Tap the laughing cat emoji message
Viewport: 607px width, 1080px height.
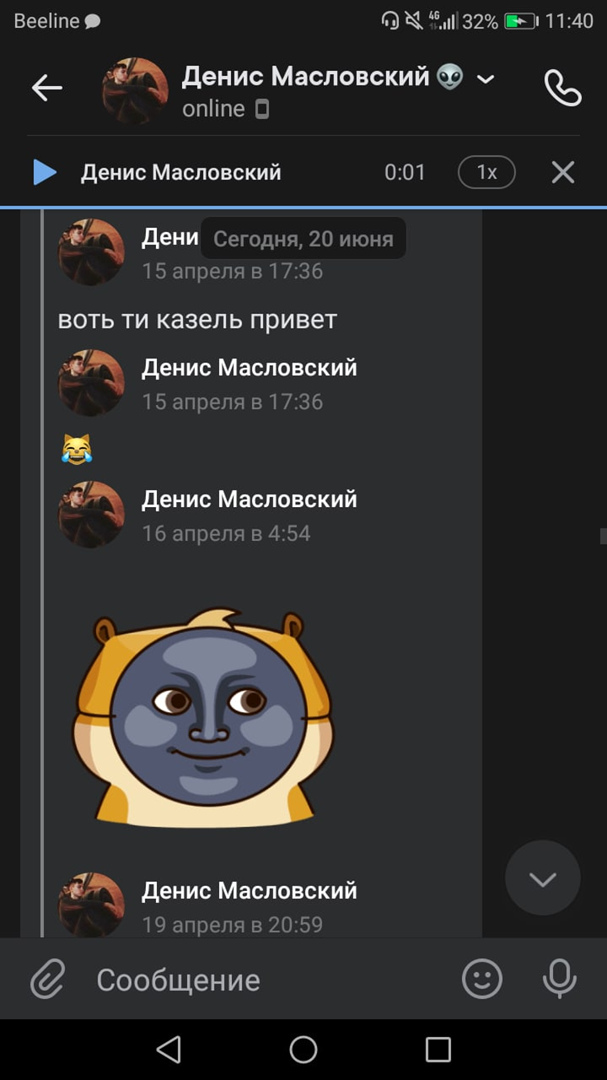click(76, 449)
